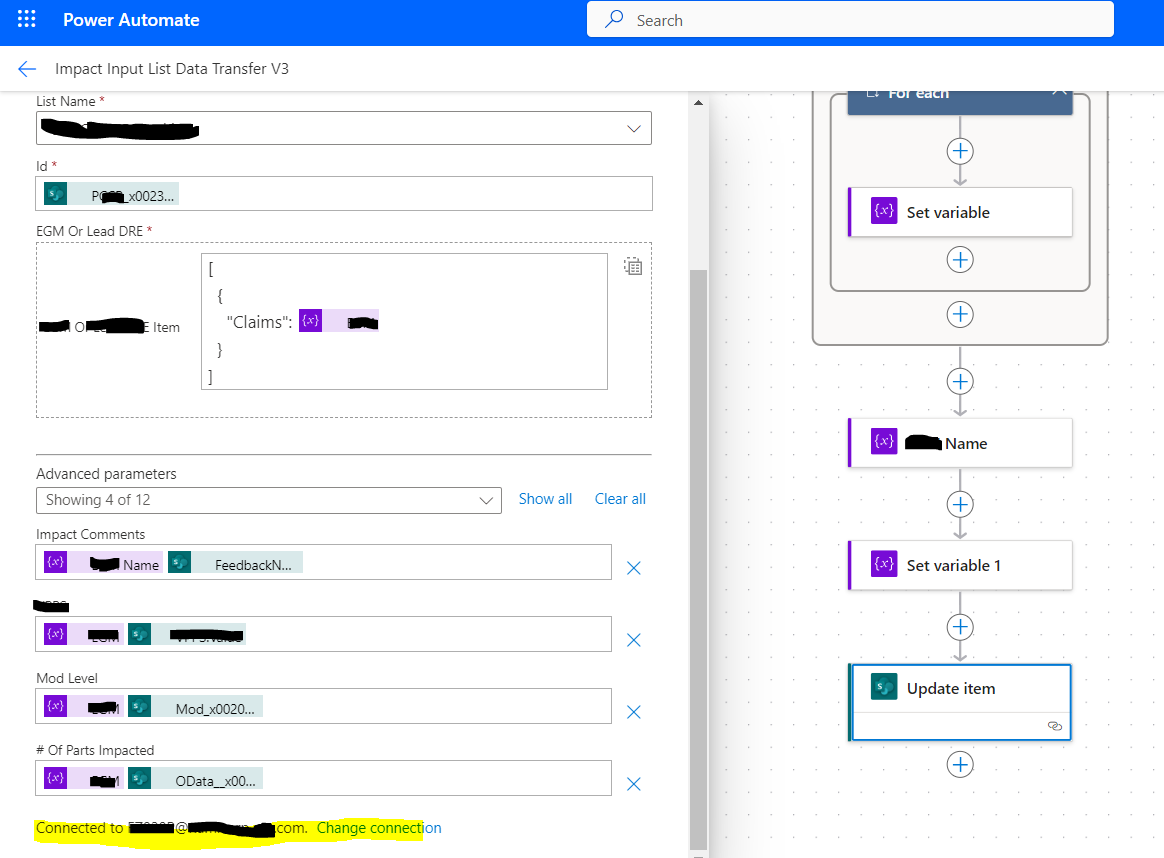The image size is (1164, 858).
Task: Add an action above Set variable in For each
Action: coord(960,151)
